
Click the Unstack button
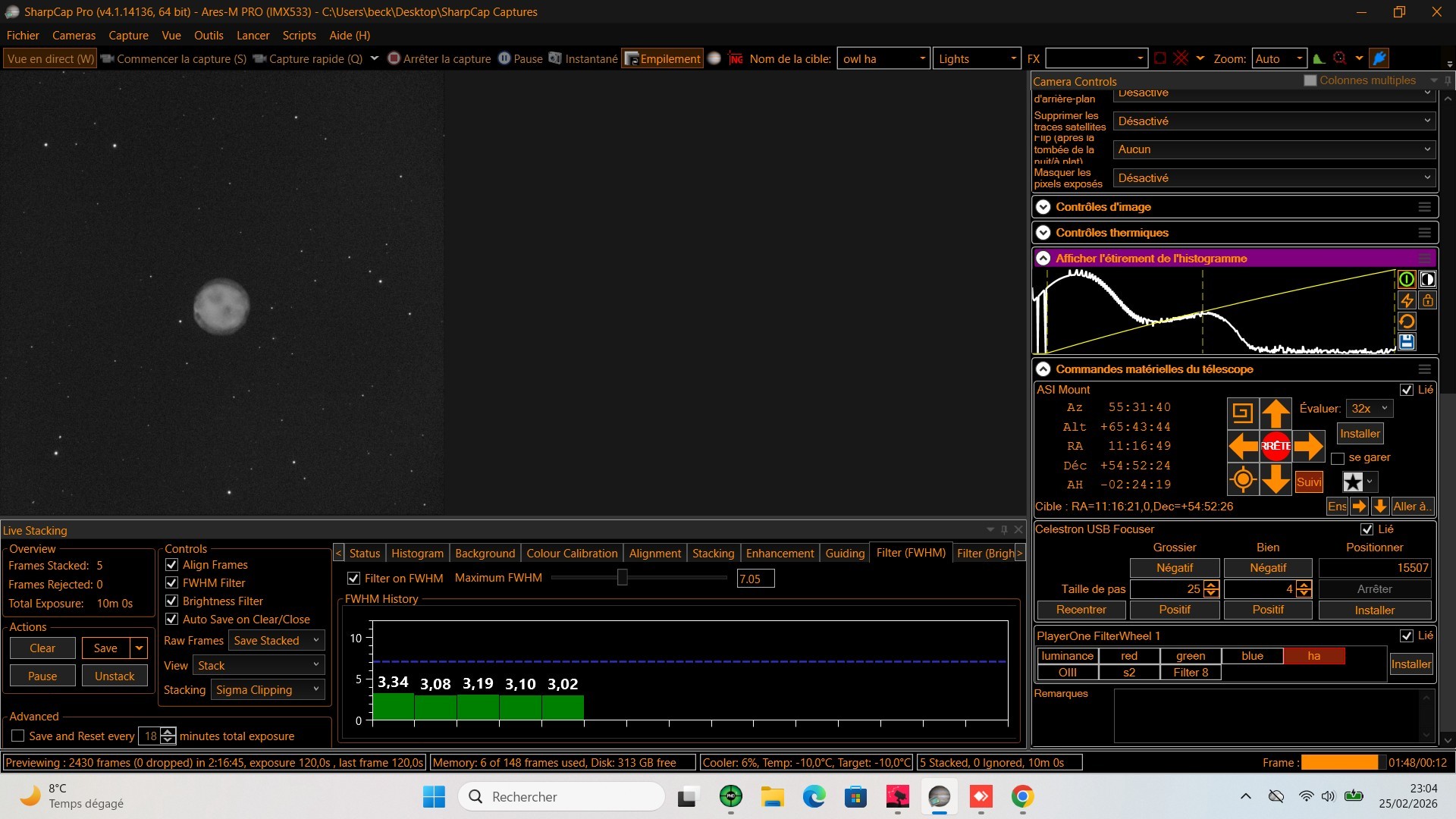click(115, 676)
